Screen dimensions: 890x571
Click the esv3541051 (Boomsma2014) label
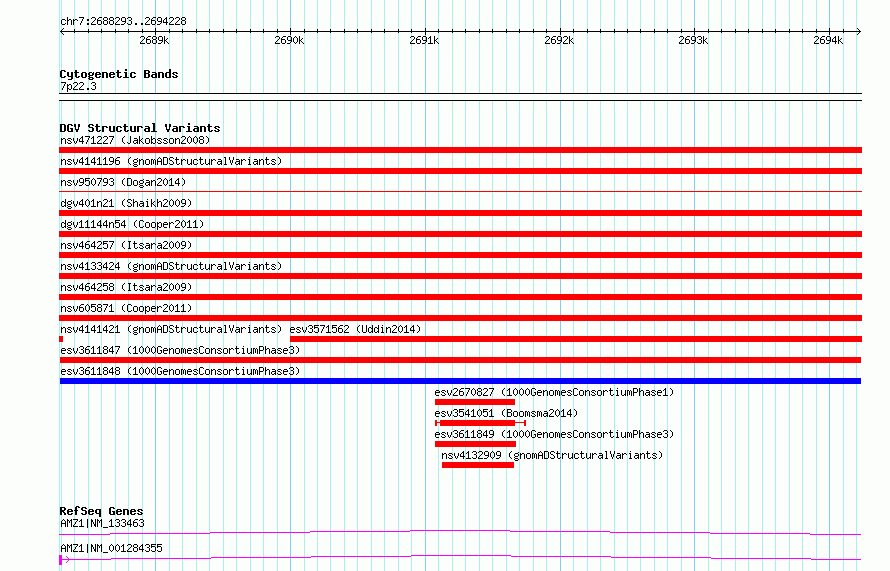point(506,413)
